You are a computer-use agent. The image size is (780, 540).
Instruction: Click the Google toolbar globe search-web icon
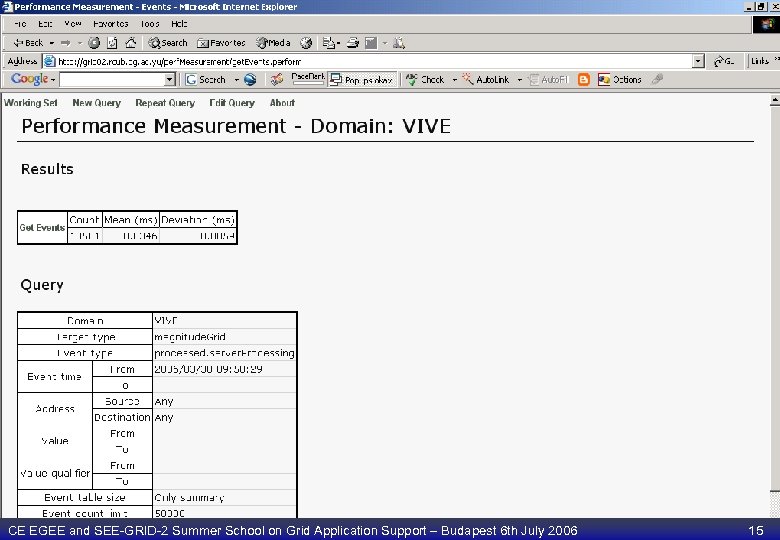pos(250,80)
